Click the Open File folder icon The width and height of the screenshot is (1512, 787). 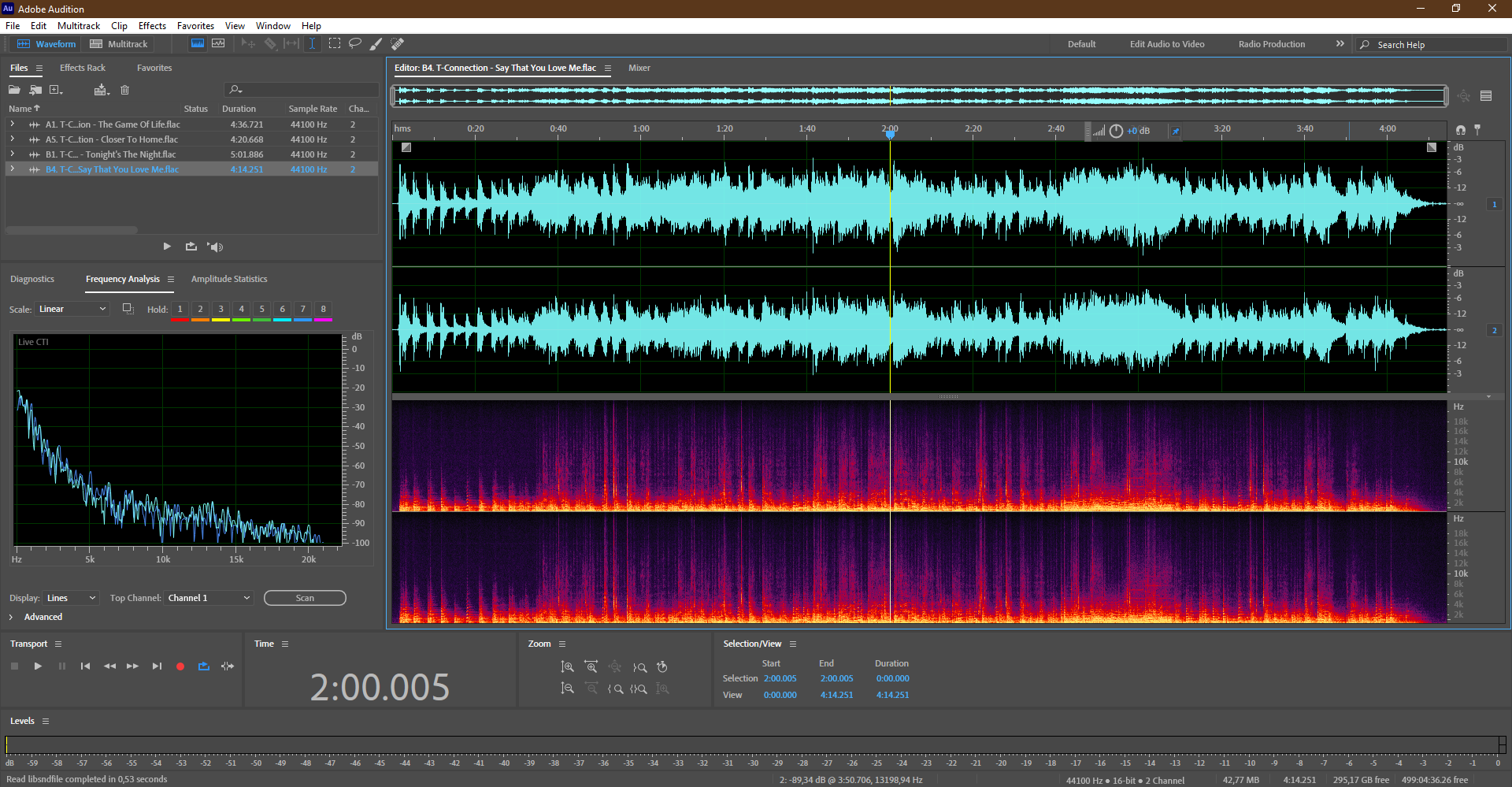pyautogui.click(x=14, y=90)
